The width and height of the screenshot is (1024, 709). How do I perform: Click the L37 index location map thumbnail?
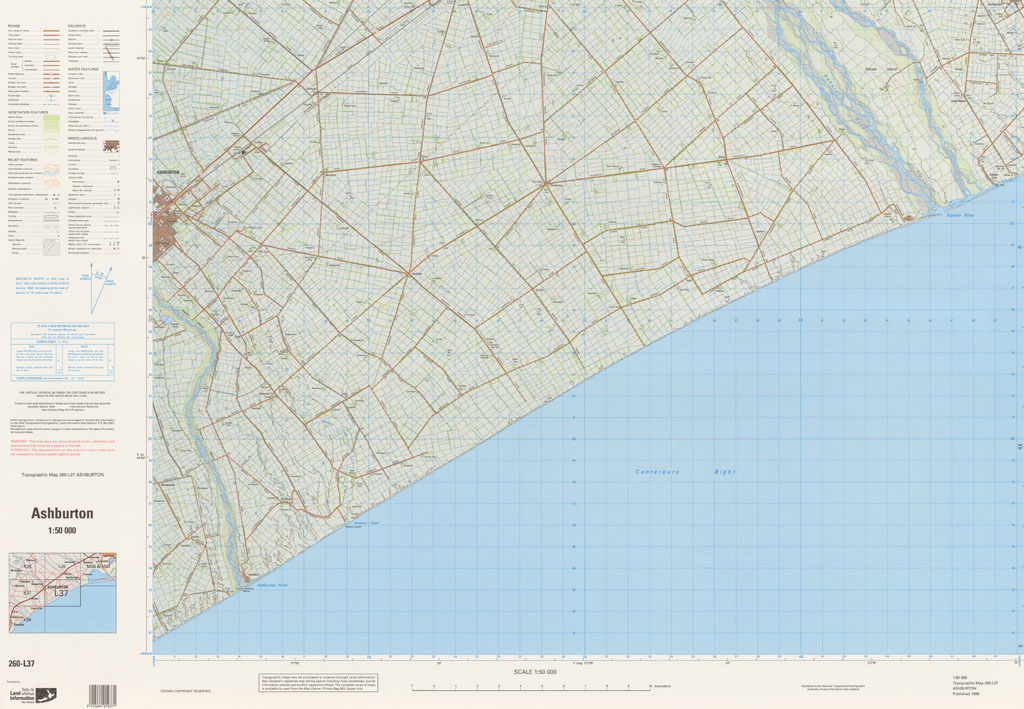[62, 593]
